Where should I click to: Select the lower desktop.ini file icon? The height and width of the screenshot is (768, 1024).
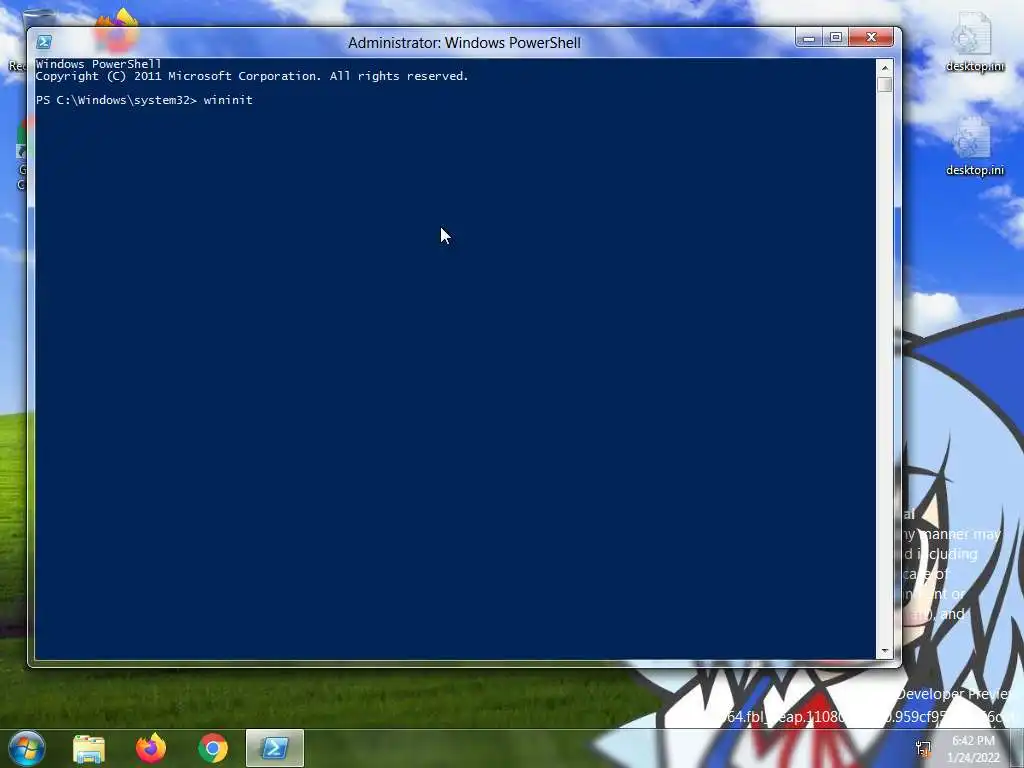point(974,146)
